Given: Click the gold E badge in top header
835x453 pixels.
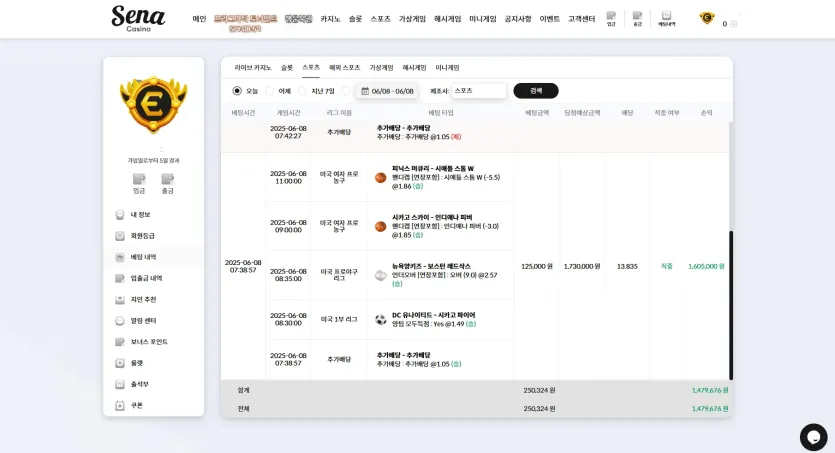Looking at the screenshot, I should click(x=707, y=18).
